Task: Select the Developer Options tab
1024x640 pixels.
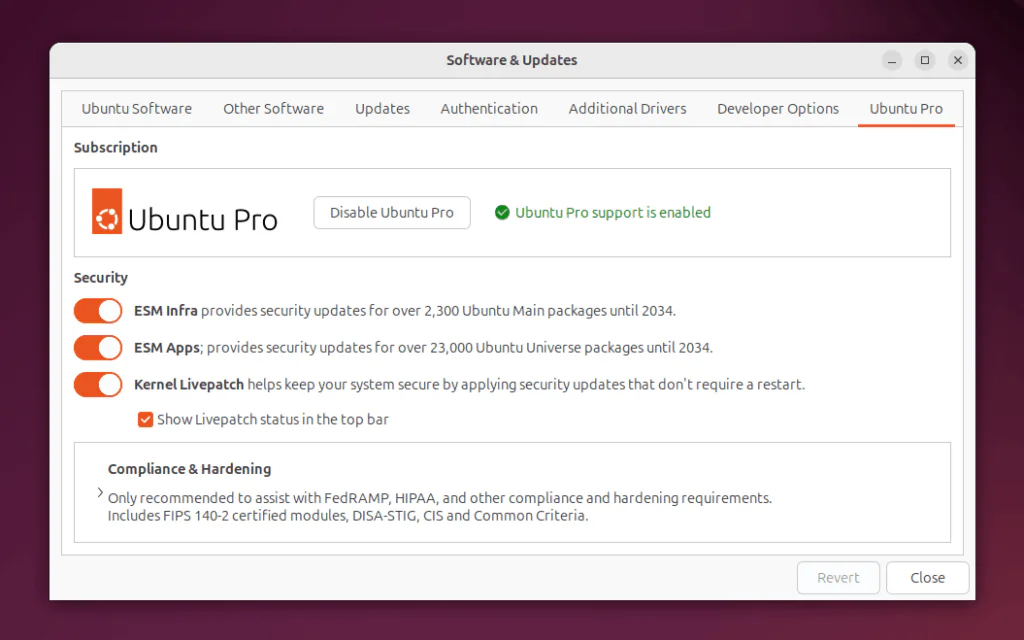Action: pyautogui.click(x=778, y=108)
